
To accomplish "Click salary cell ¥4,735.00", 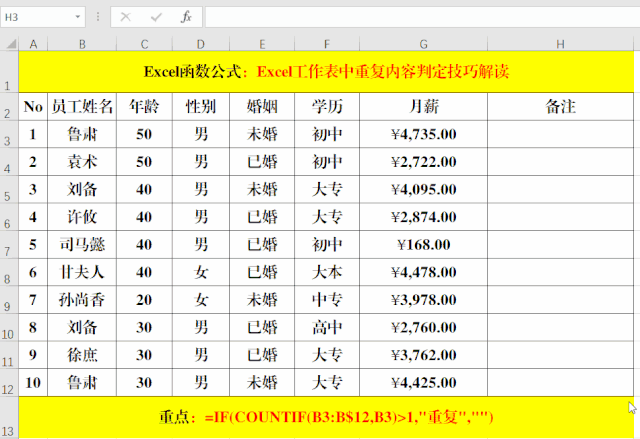I will pos(423,134).
